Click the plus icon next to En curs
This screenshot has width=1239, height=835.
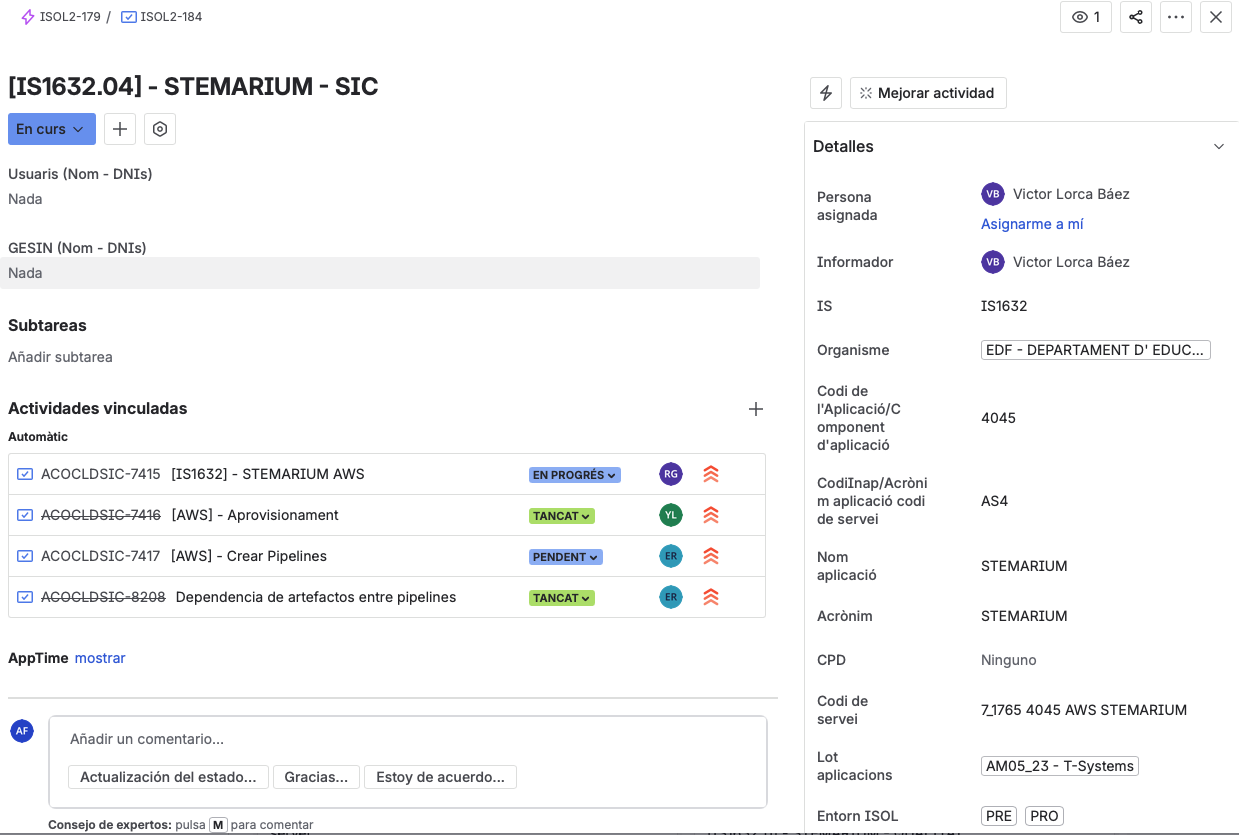pyautogui.click(x=120, y=129)
